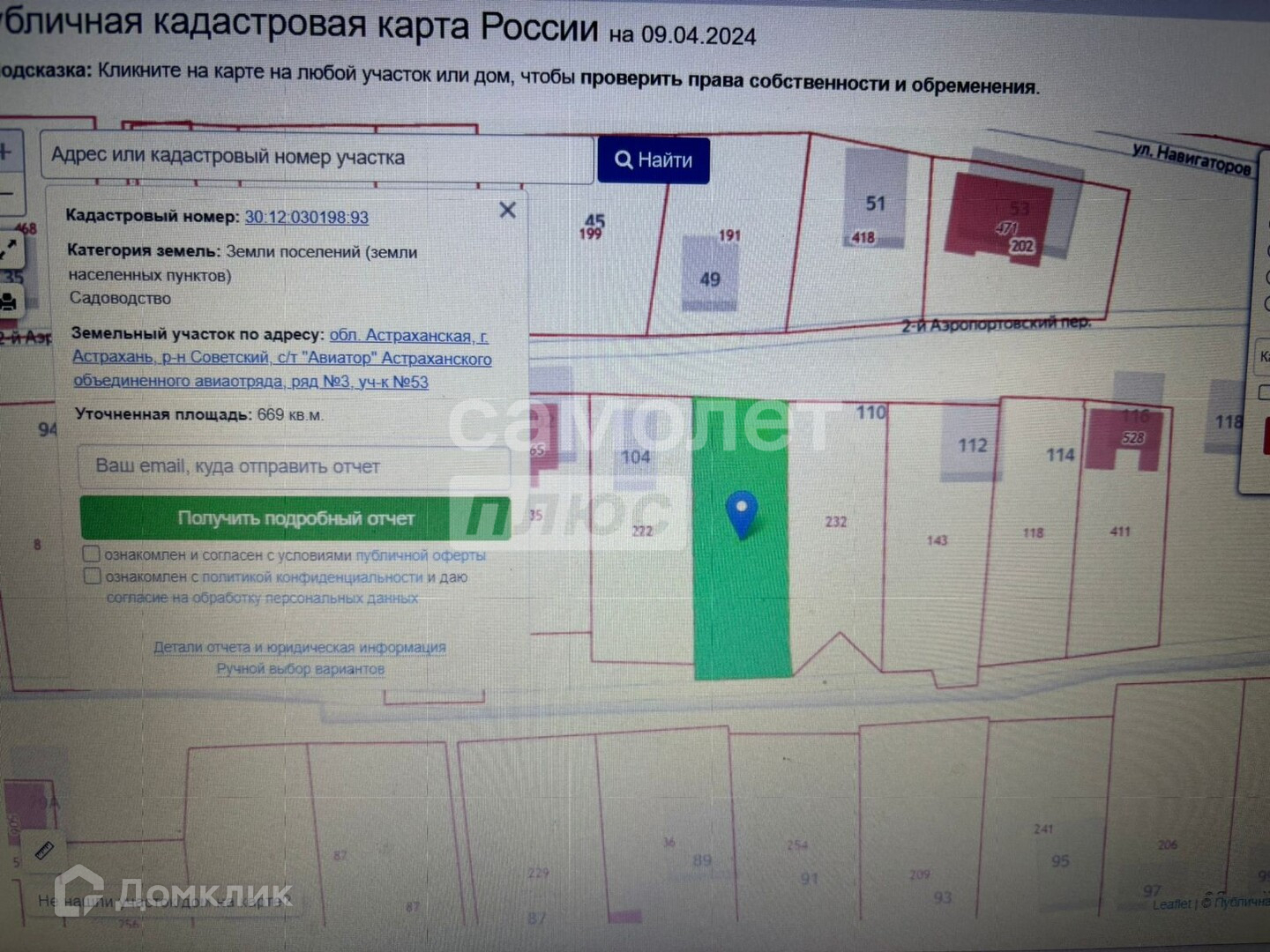Select building 49 on the map
Viewport: 1270px width, 952px height.
[710, 272]
